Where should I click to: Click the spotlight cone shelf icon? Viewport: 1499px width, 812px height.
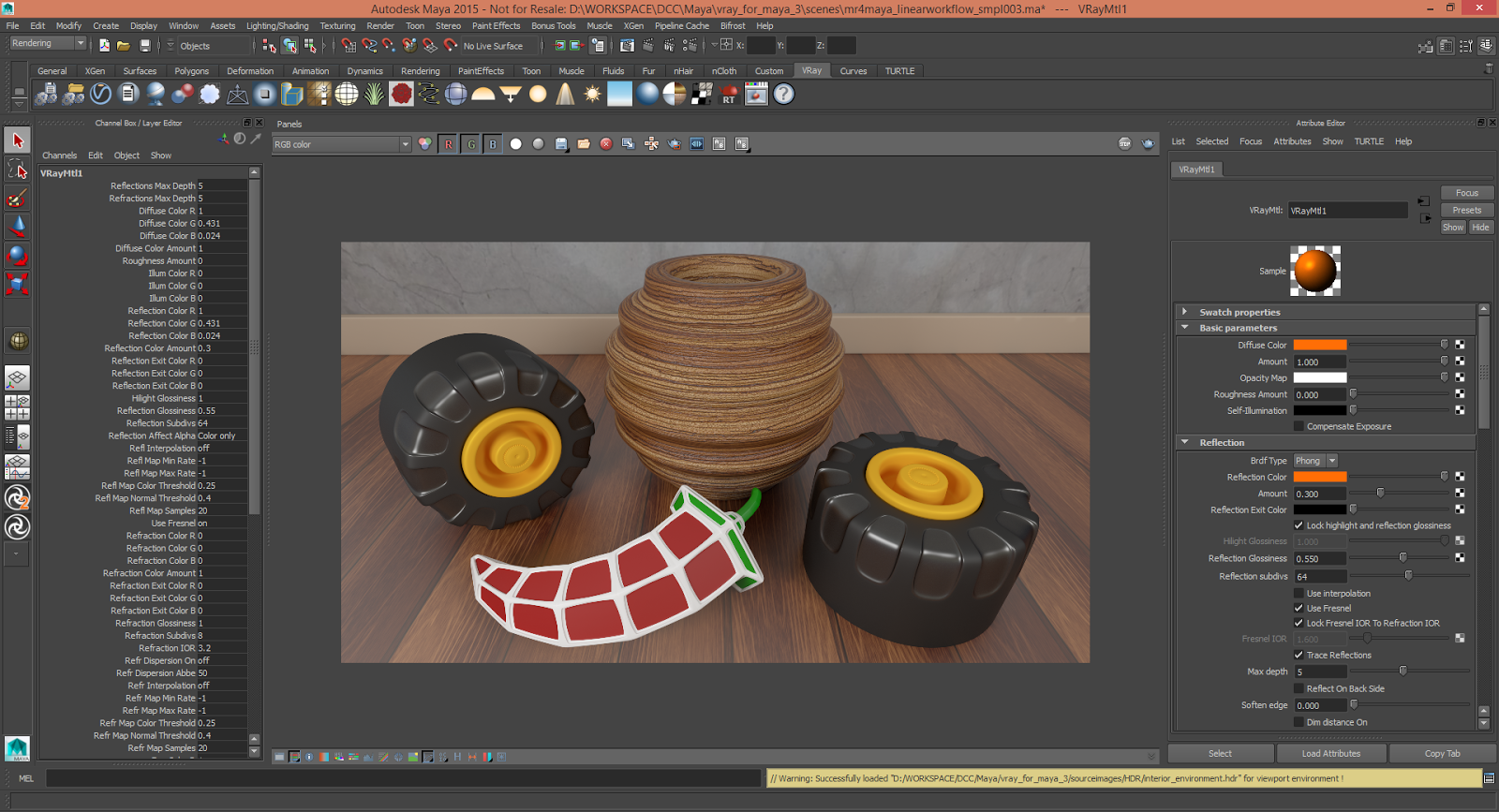(565, 94)
